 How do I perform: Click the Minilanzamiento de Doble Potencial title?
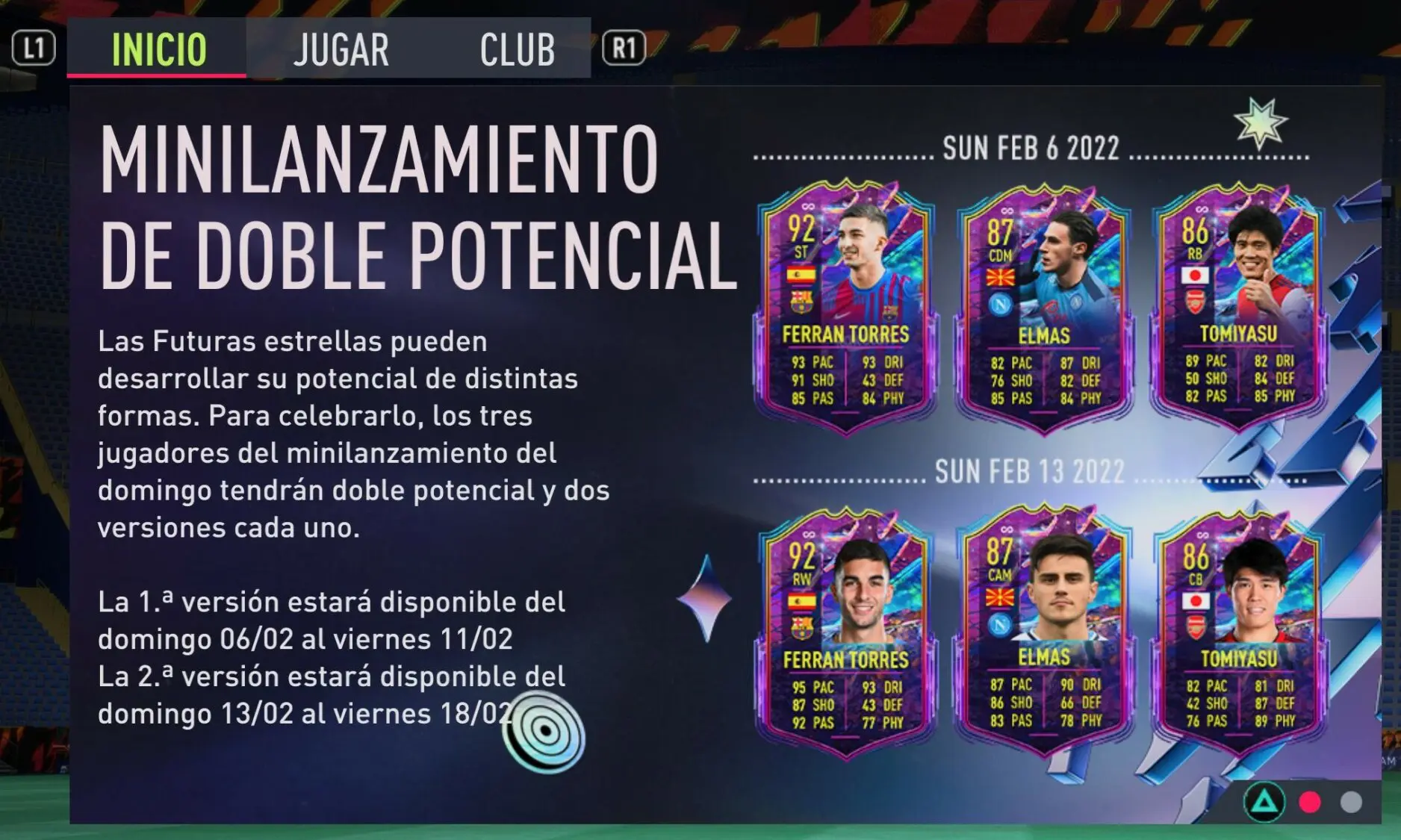coord(418,206)
